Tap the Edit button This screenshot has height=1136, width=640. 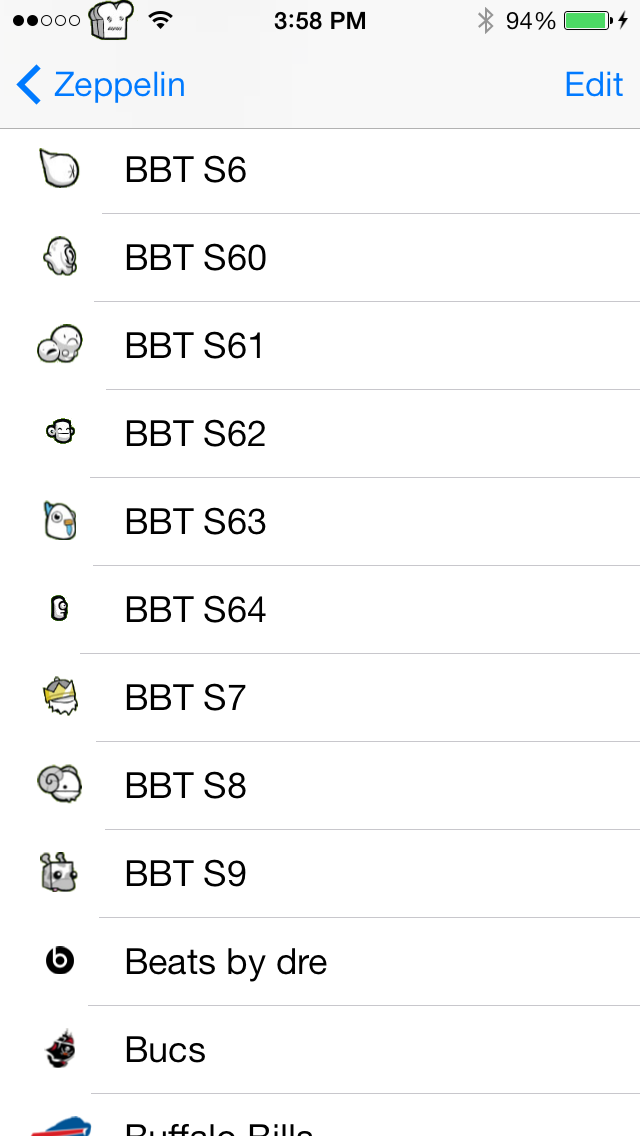point(594,85)
